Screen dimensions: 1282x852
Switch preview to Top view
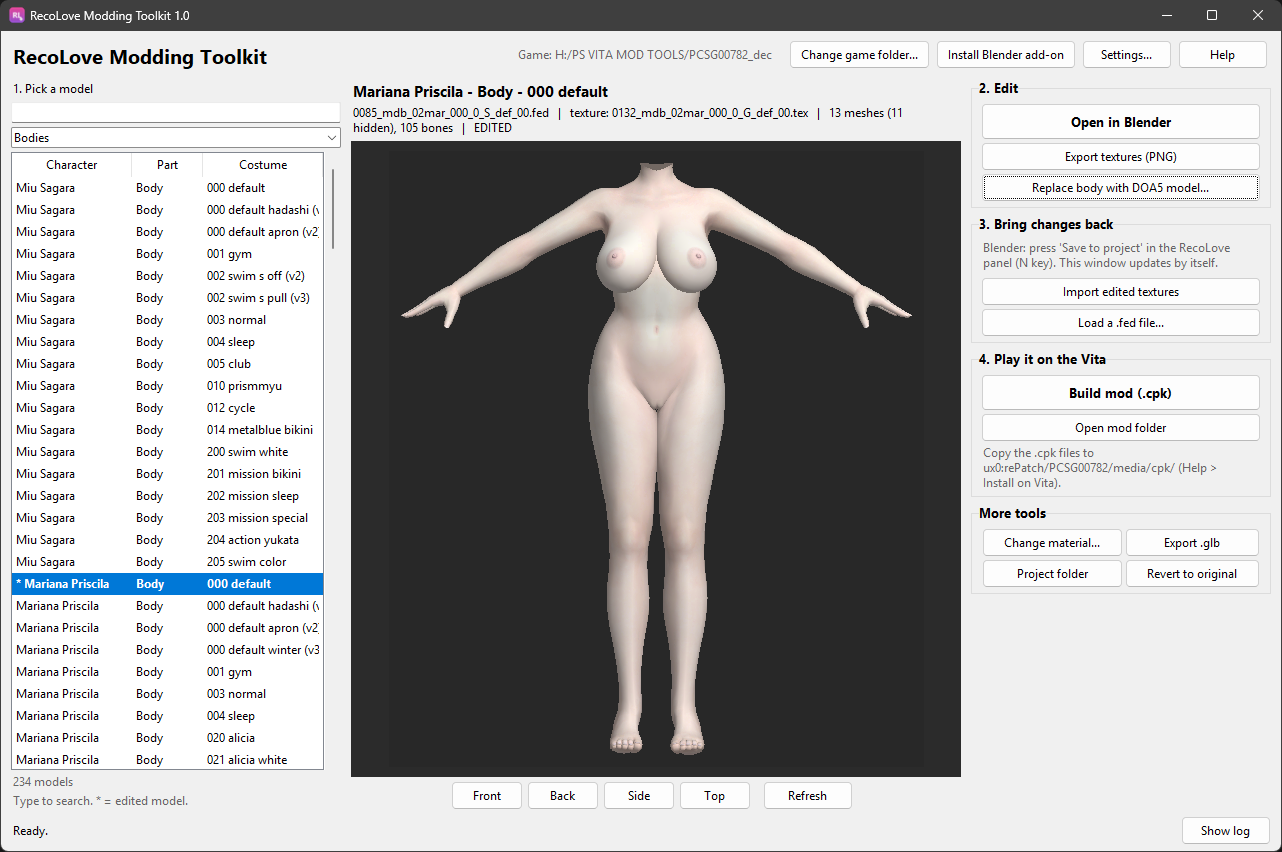tap(714, 796)
